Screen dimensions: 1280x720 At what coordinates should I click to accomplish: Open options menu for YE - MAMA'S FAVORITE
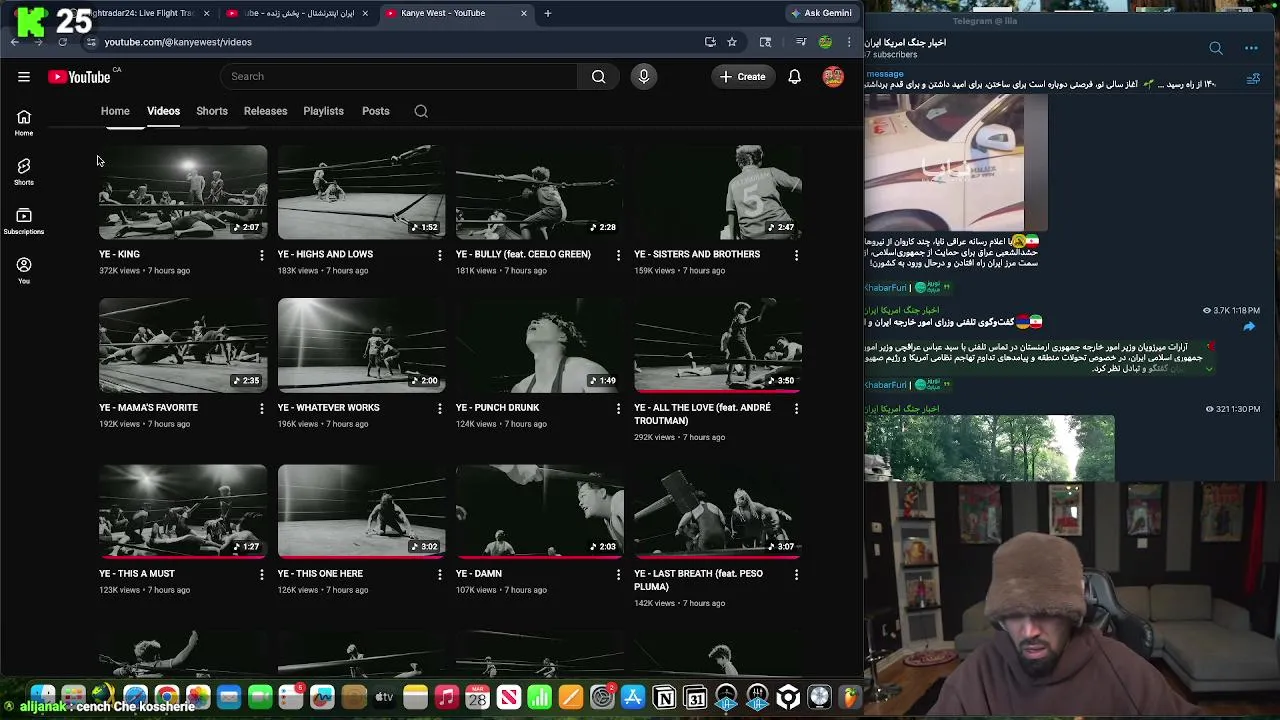(x=261, y=408)
